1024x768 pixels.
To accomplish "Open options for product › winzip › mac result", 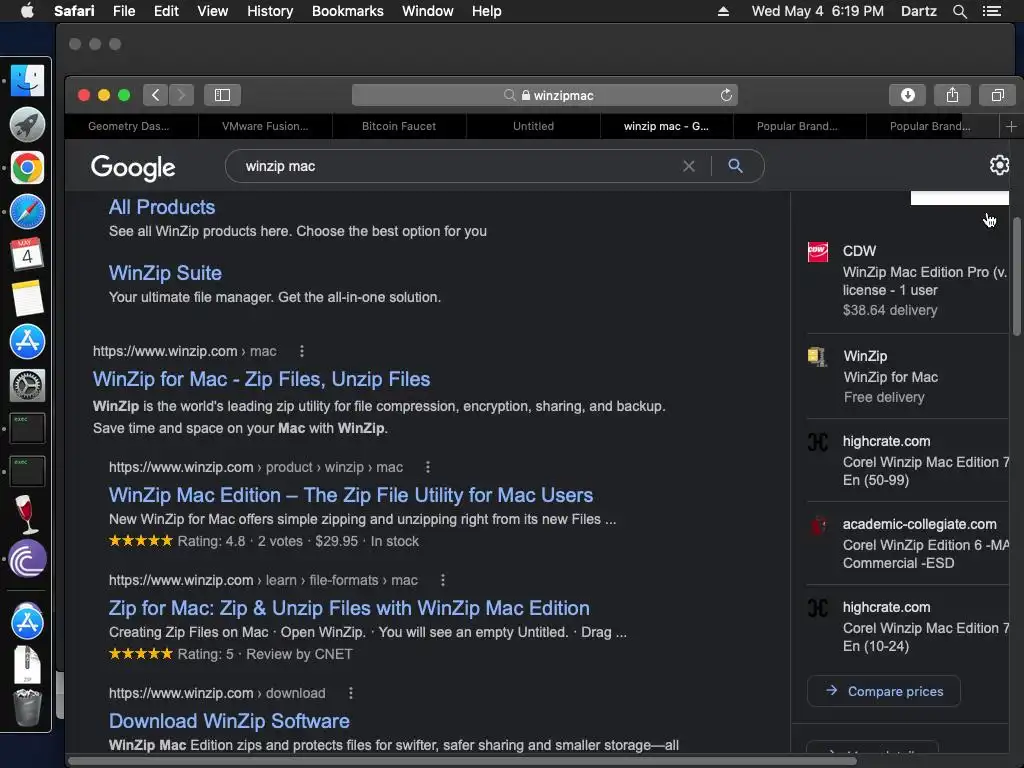I will pyautogui.click(x=428, y=468).
